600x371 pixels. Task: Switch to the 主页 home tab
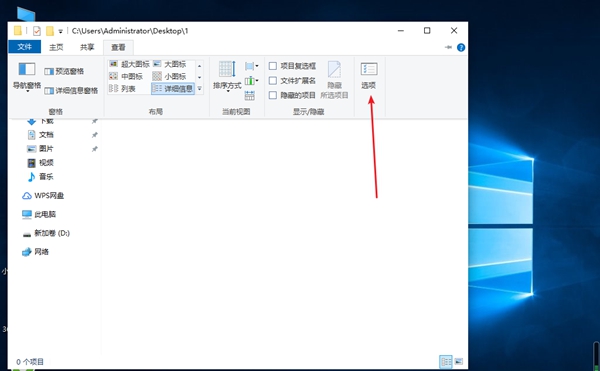click(56, 47)
